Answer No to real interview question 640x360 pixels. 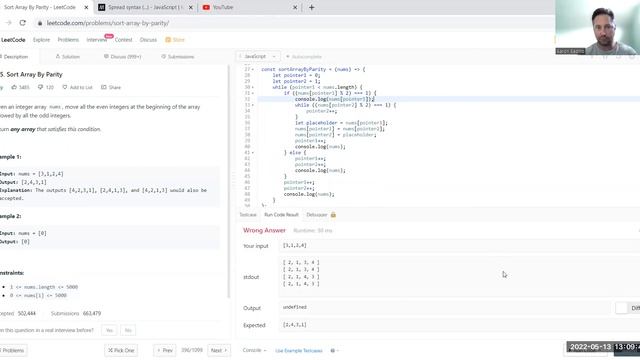[x=128, y=330]
